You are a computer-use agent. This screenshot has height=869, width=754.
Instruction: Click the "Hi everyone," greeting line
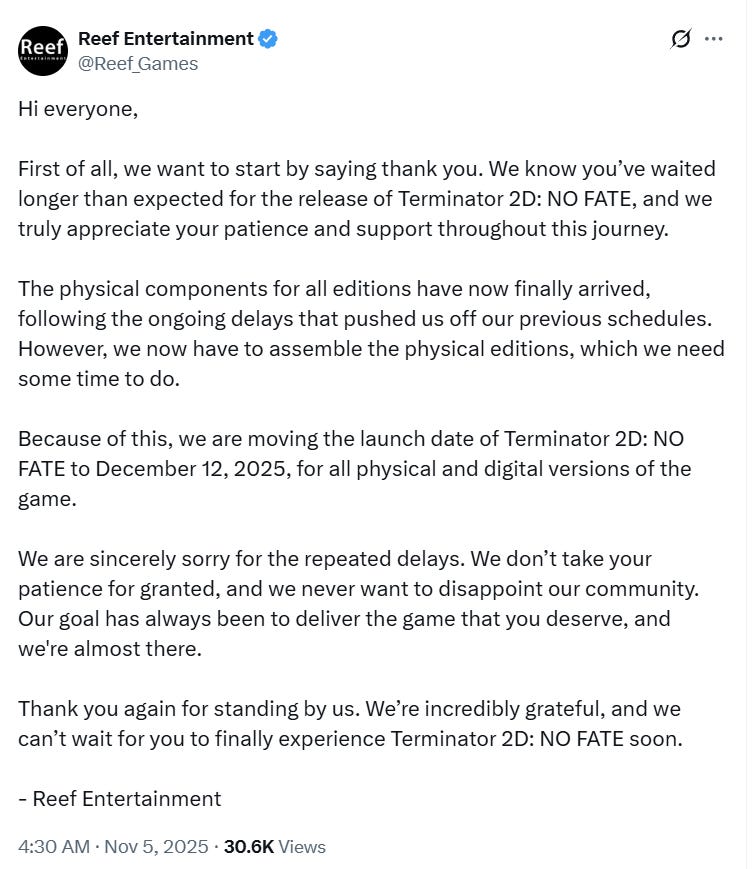[78, 109]
